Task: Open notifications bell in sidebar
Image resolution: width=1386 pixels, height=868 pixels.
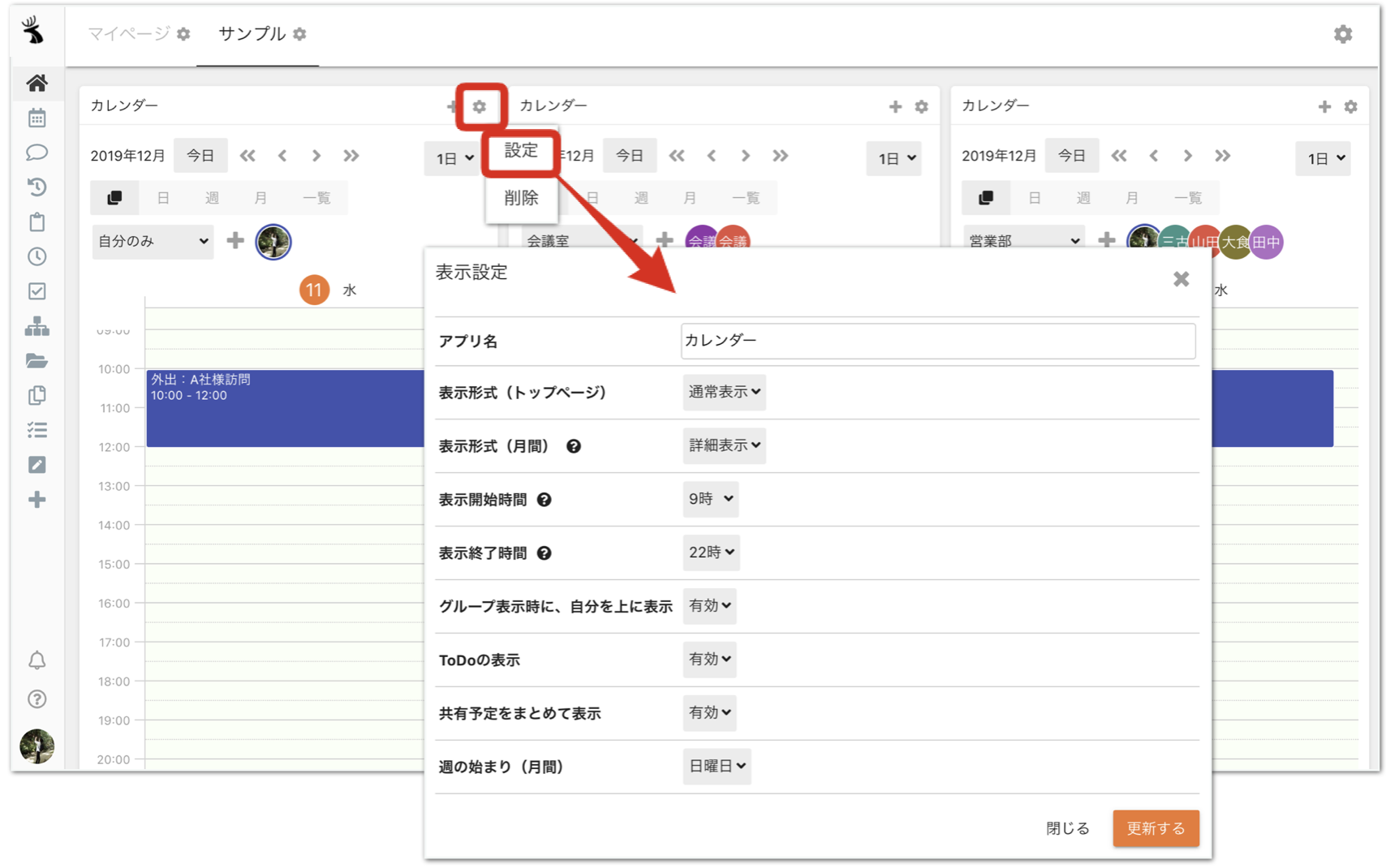Action: click(37, 660)
